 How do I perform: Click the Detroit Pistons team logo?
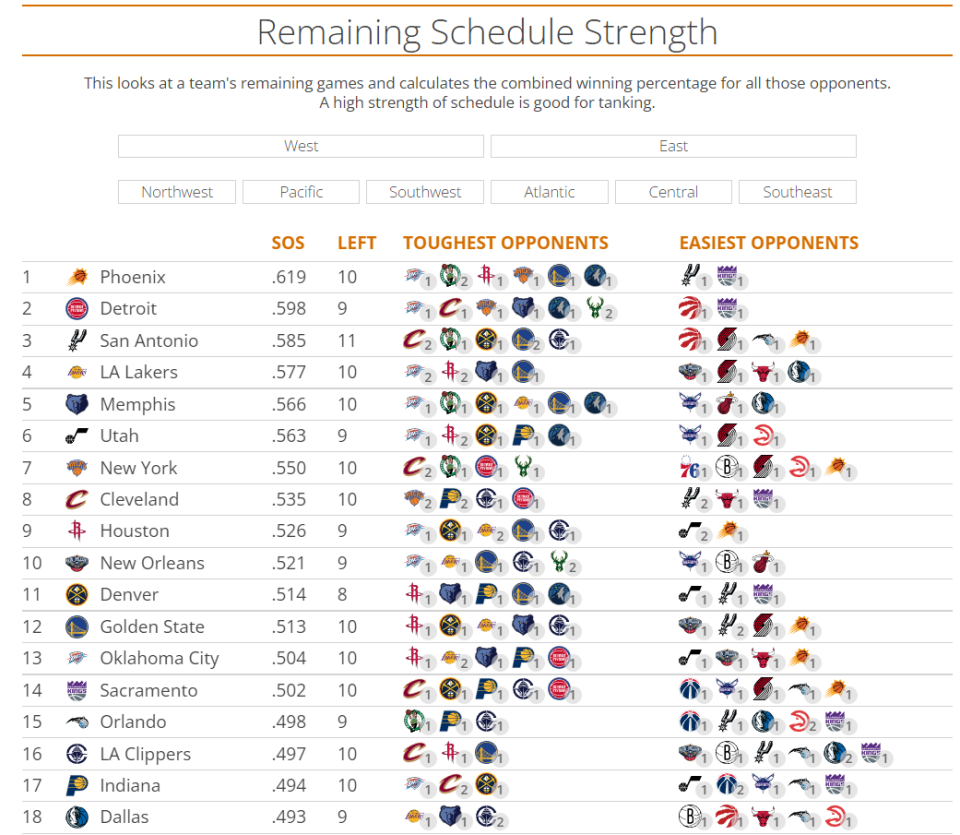pyautogui.click(x=77, y=308)
